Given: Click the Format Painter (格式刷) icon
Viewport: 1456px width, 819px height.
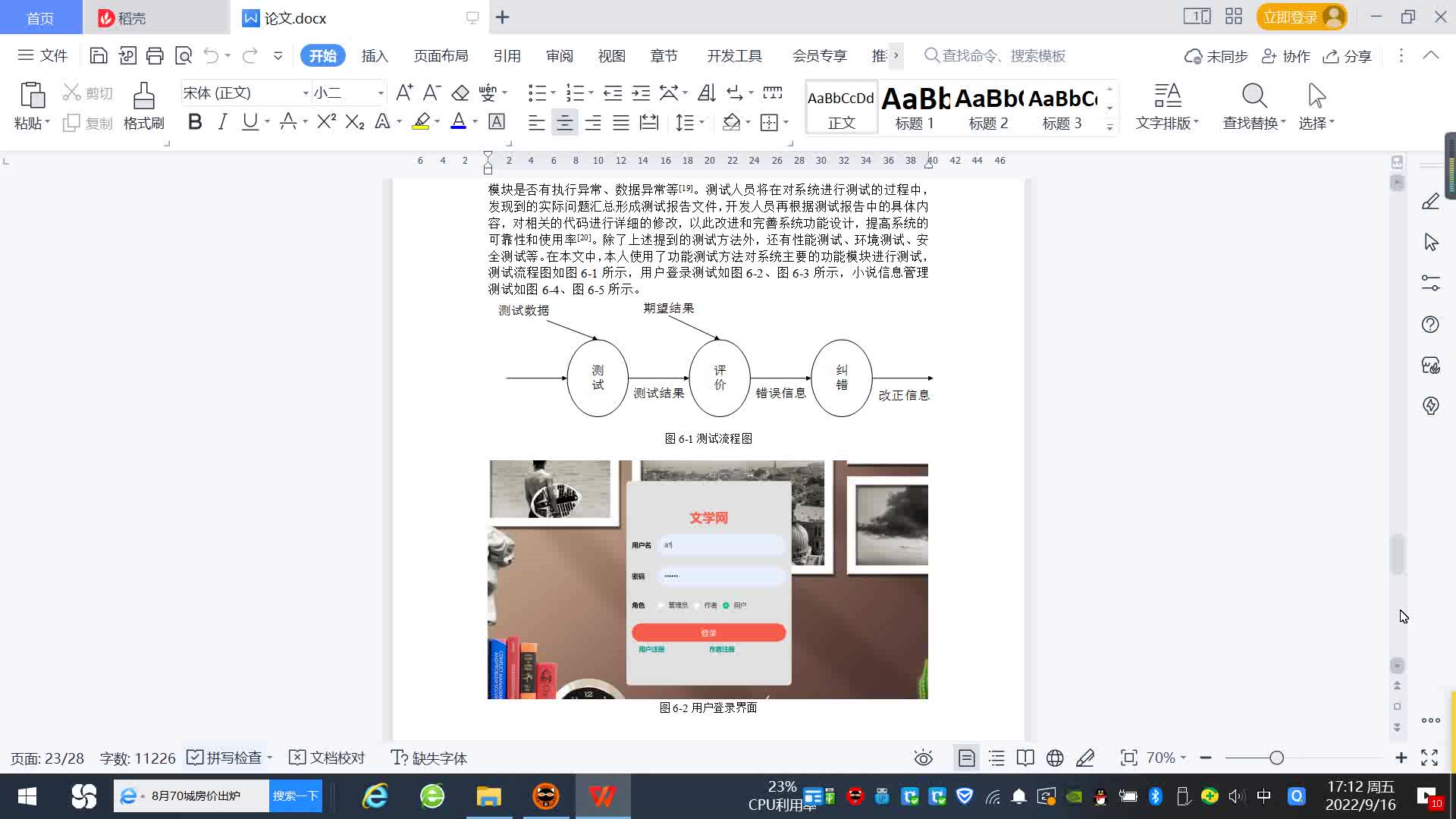Looking at the screenshot, I should 143,97.
